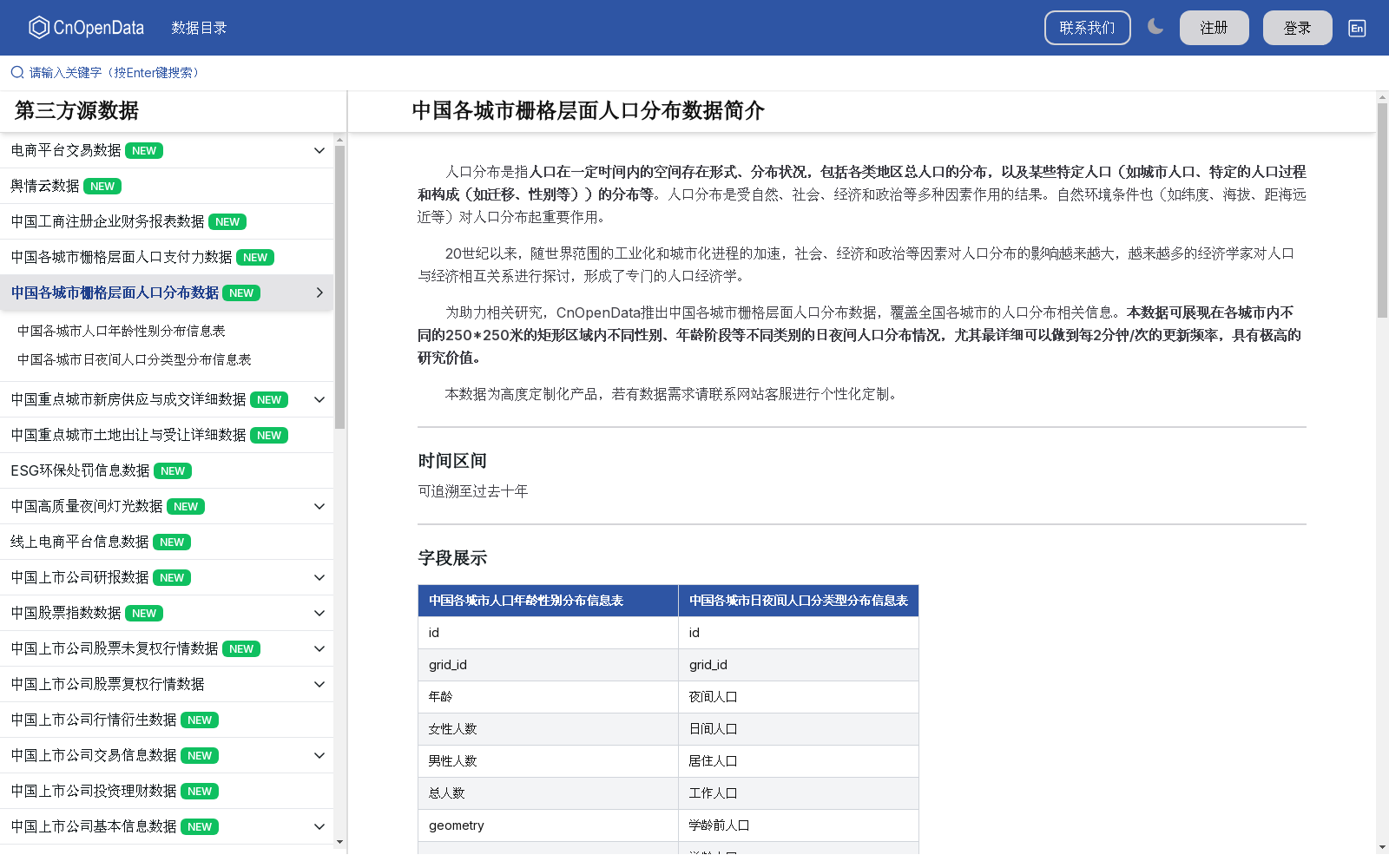Collapse 中国各城市栅格层面人口分布数据 chevron
The image size is (1389, 868).
point(319,293)
